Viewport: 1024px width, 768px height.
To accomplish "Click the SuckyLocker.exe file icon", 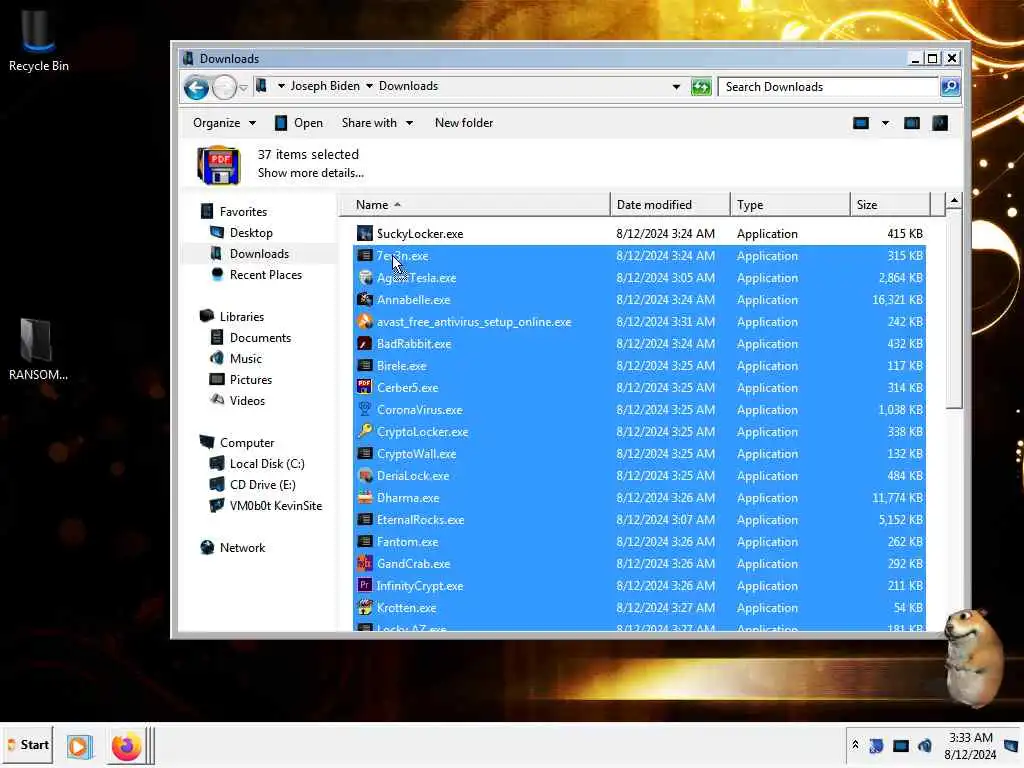I will pos(364,234).
